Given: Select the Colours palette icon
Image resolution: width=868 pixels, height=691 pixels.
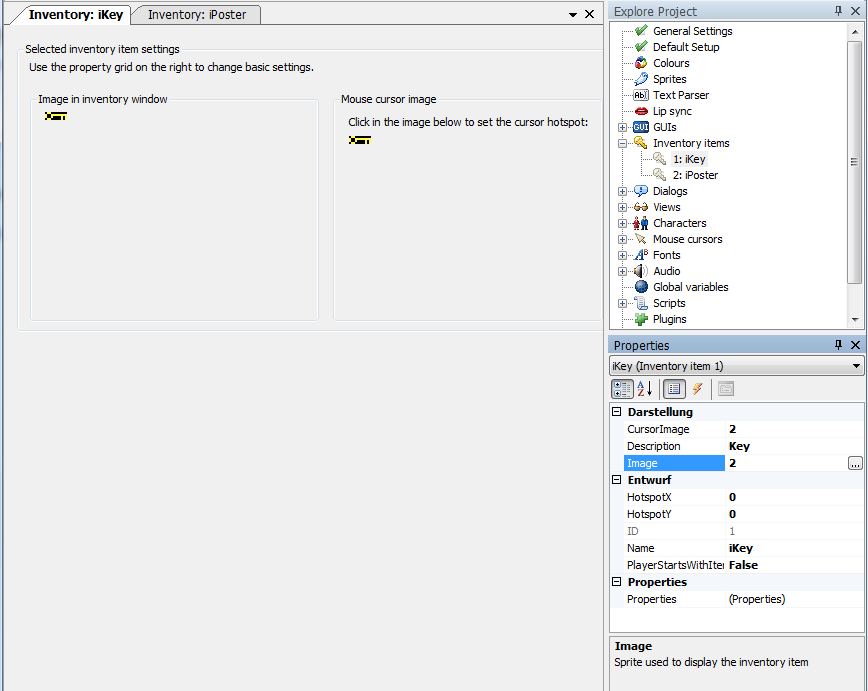Looking at the screenshot, I should (640, 63).
